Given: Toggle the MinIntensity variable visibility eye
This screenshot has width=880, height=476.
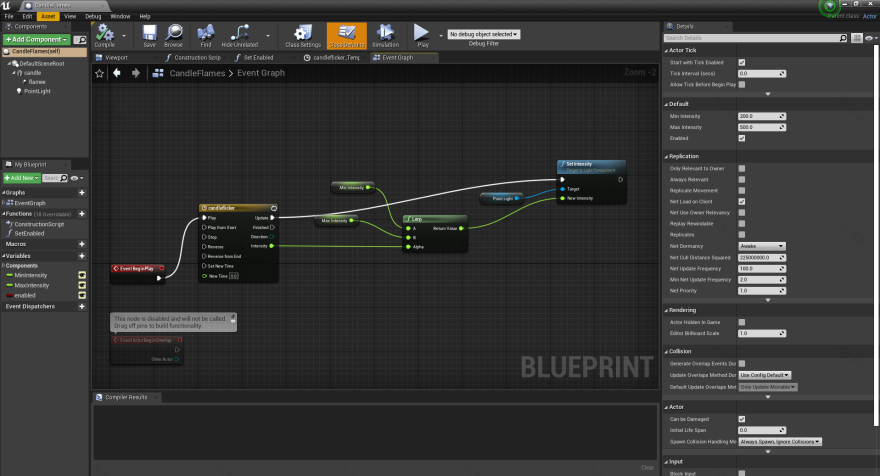Looking at the screenshot, I should [83, 274].
